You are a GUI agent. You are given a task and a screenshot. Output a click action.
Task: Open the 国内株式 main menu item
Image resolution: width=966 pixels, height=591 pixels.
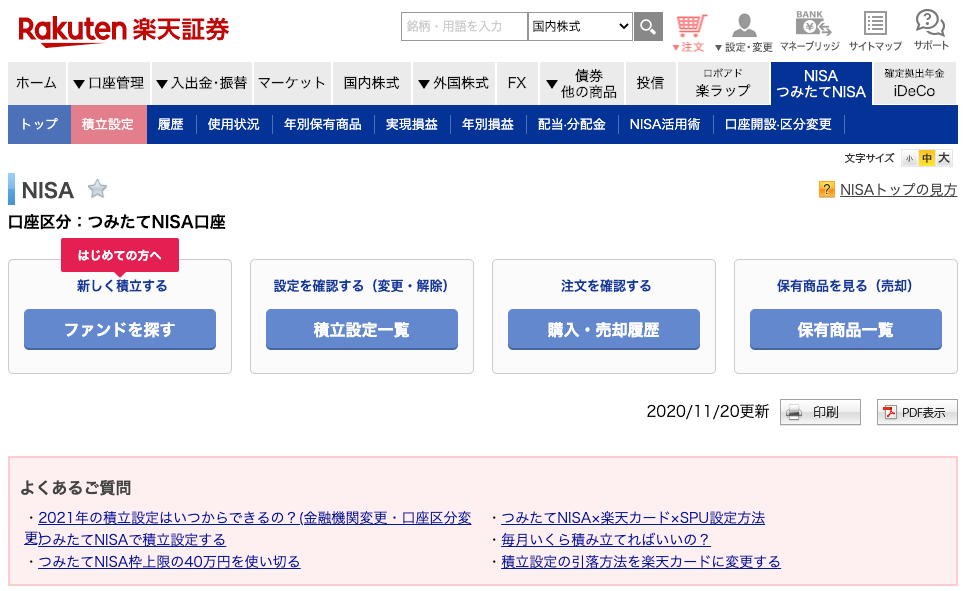(371, 83)
